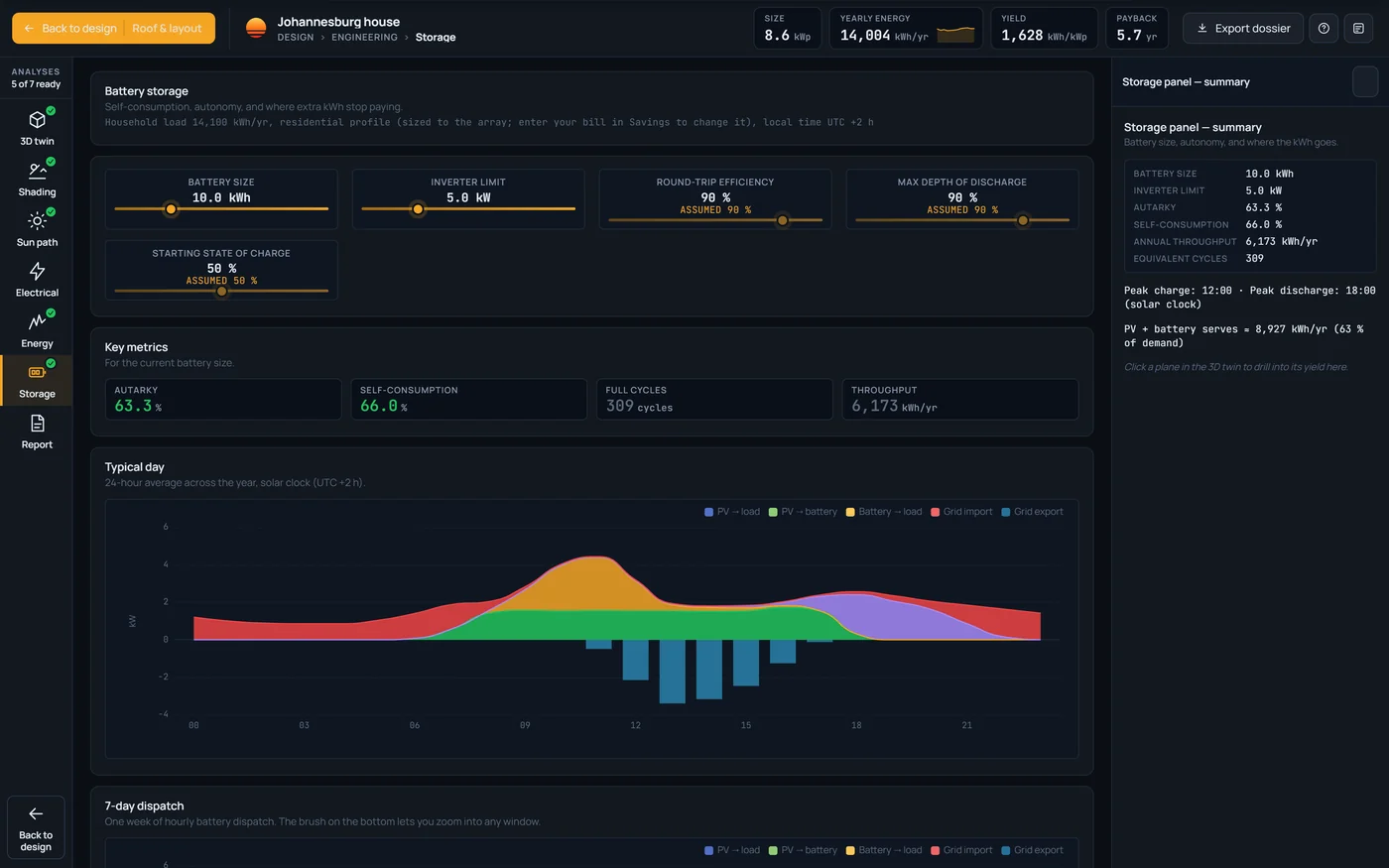Click the yearly energy sparkline chart
Image resolution: width=1389 pixels, height=868 pixels.
pyautogui.click(x=955, y=35)
